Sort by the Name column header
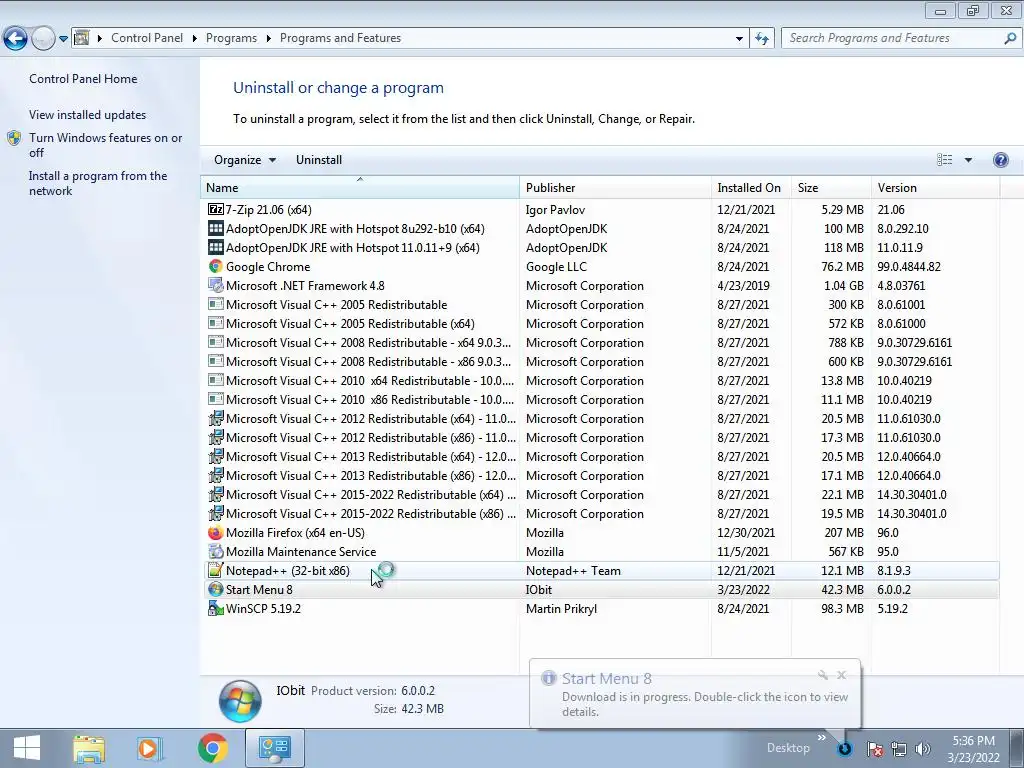The height and width of the screenshot is (768, 1024). click(360, 187)
